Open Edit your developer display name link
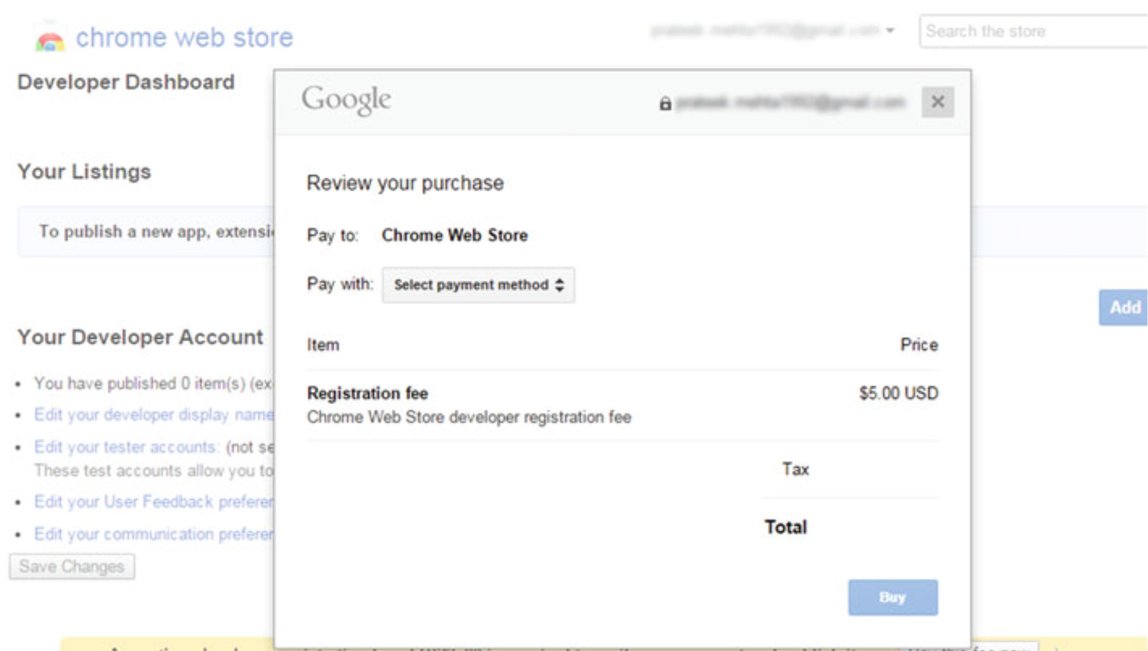Screen dimensions: 1148x651 (x=154, y=415)
